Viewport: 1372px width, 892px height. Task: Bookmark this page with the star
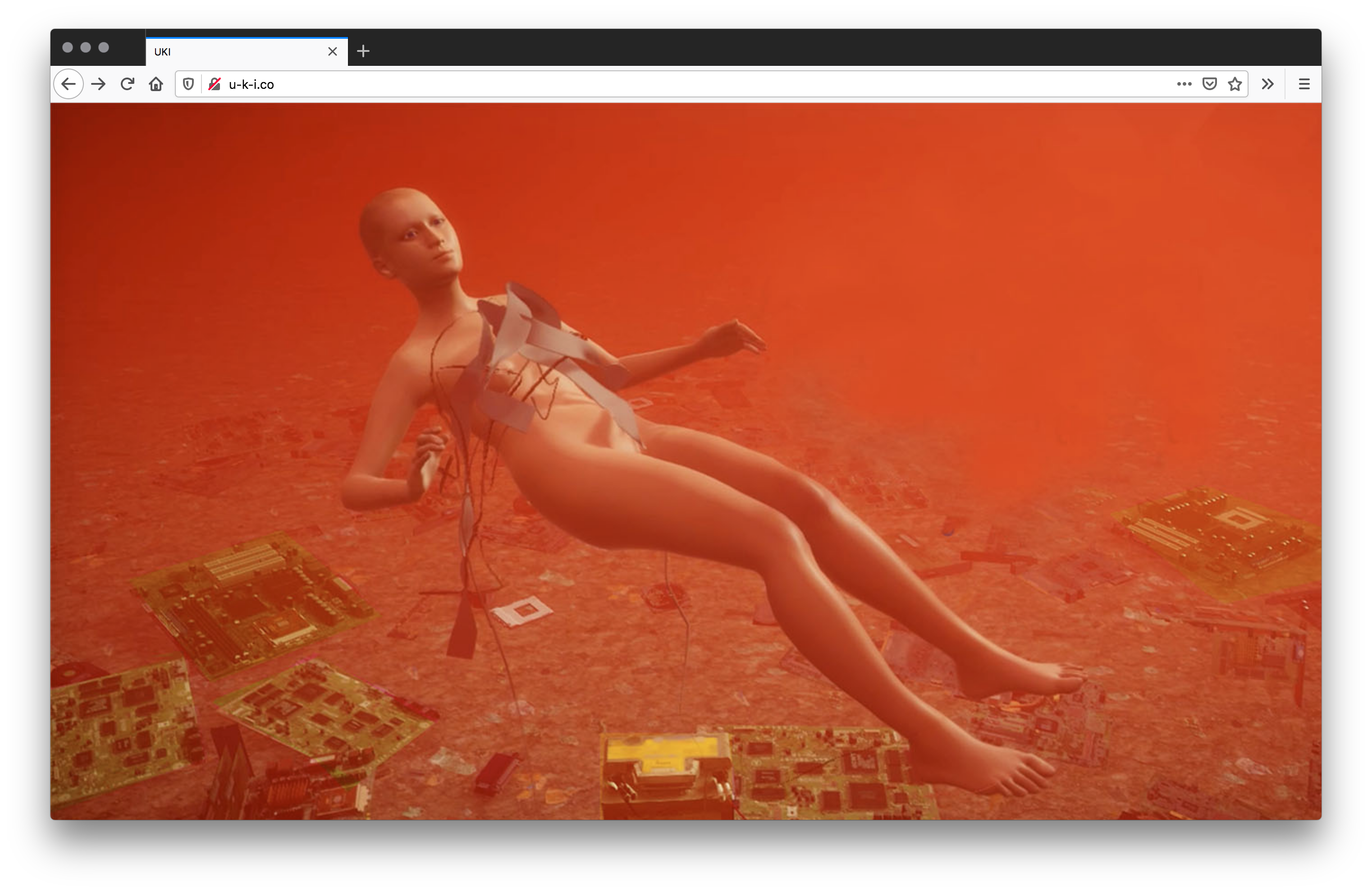(1234, 84)
